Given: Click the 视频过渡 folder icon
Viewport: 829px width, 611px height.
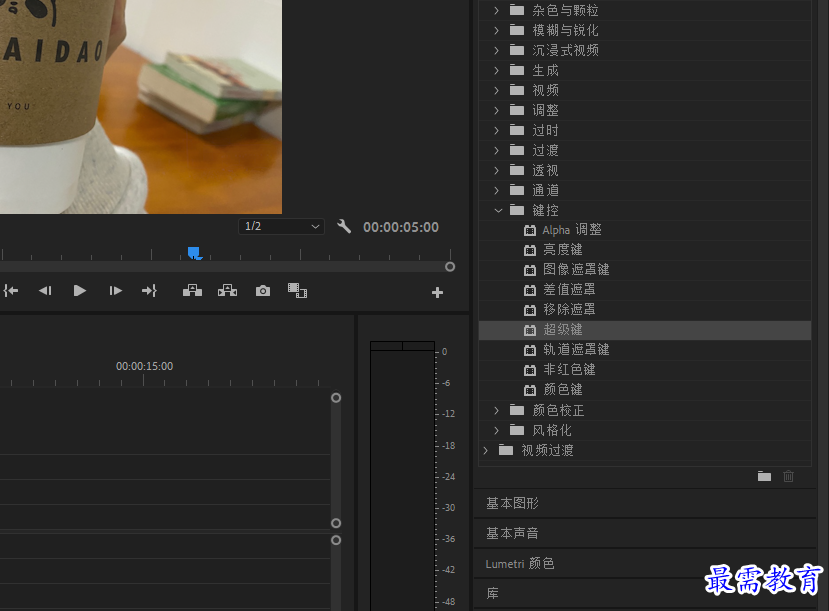Looking at the screenshot, I should tap(506, 450).
